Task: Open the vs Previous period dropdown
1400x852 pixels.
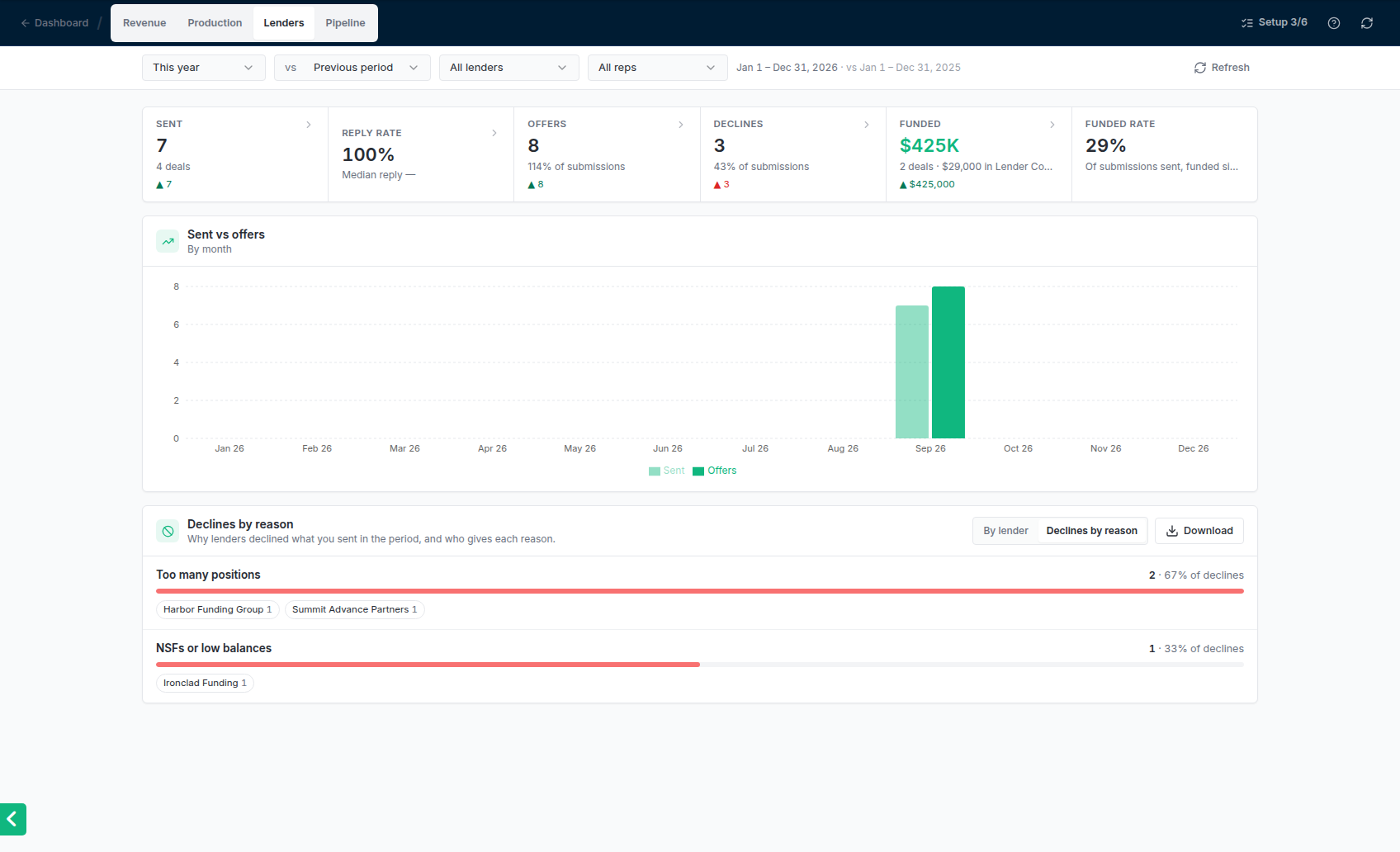Action: point(352,68)
